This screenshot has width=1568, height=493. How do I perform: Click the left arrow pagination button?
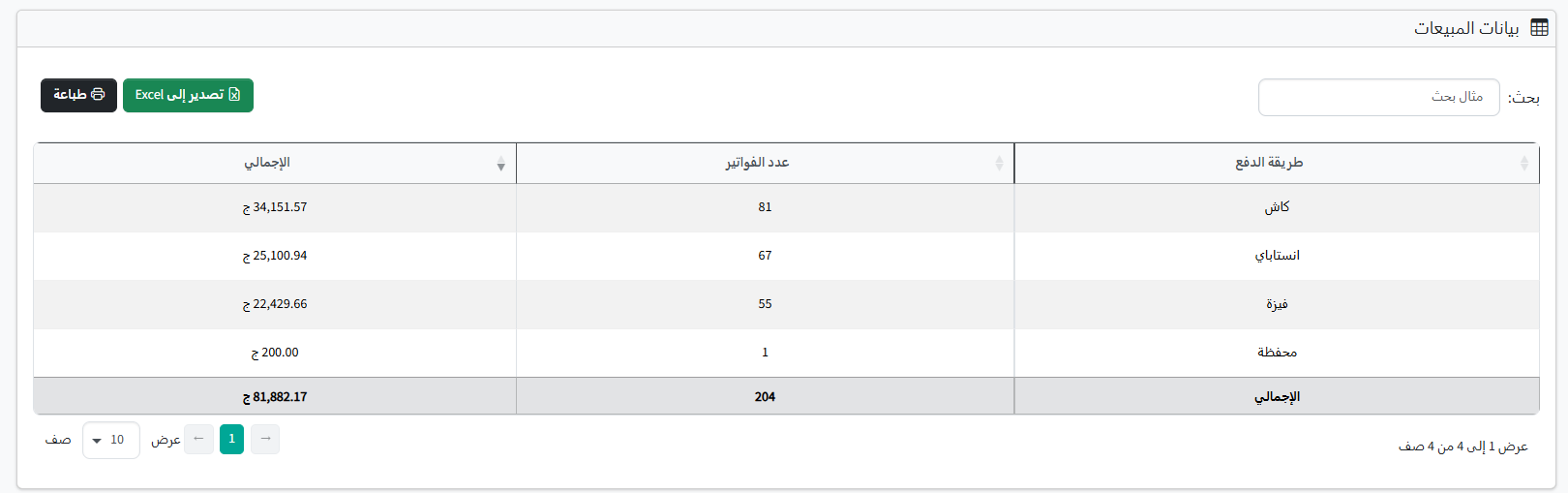click(198, 439)
